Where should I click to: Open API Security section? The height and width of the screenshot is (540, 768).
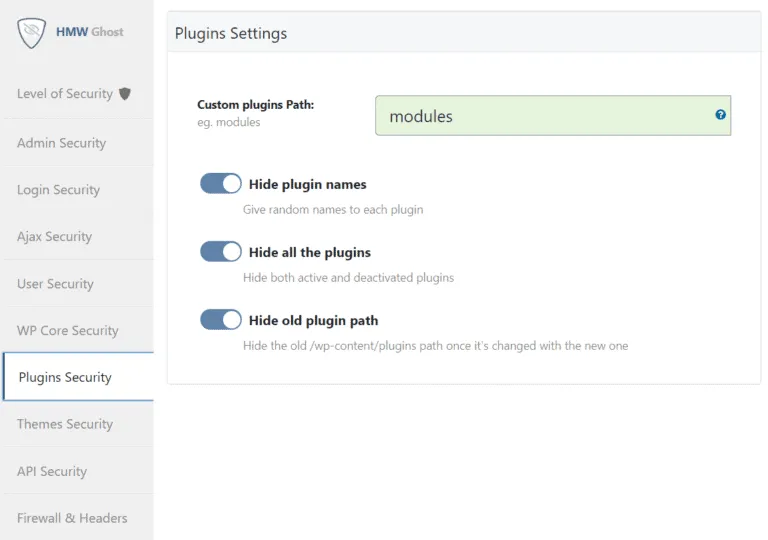click(52, 472)
